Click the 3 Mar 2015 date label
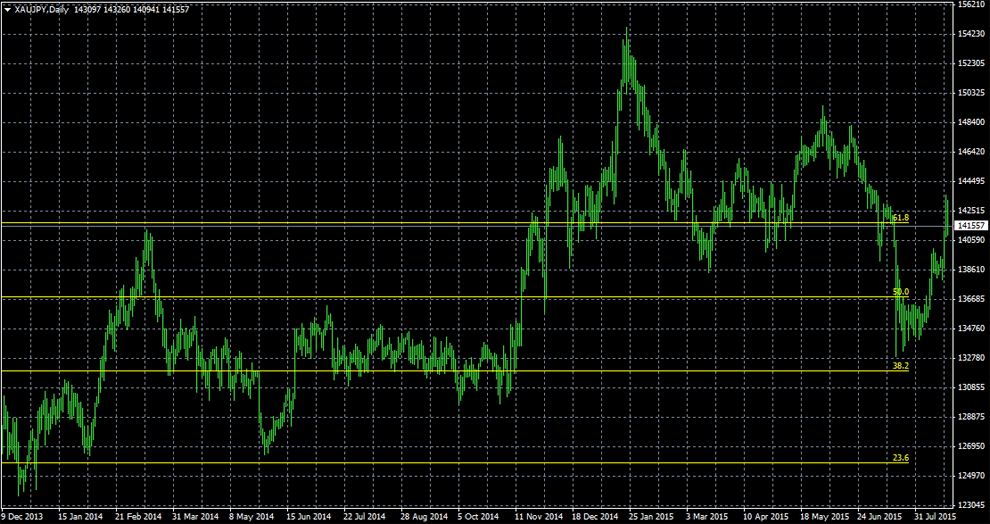Image resolution: width=990 pixels, height=524 pixels. [709, 517]
